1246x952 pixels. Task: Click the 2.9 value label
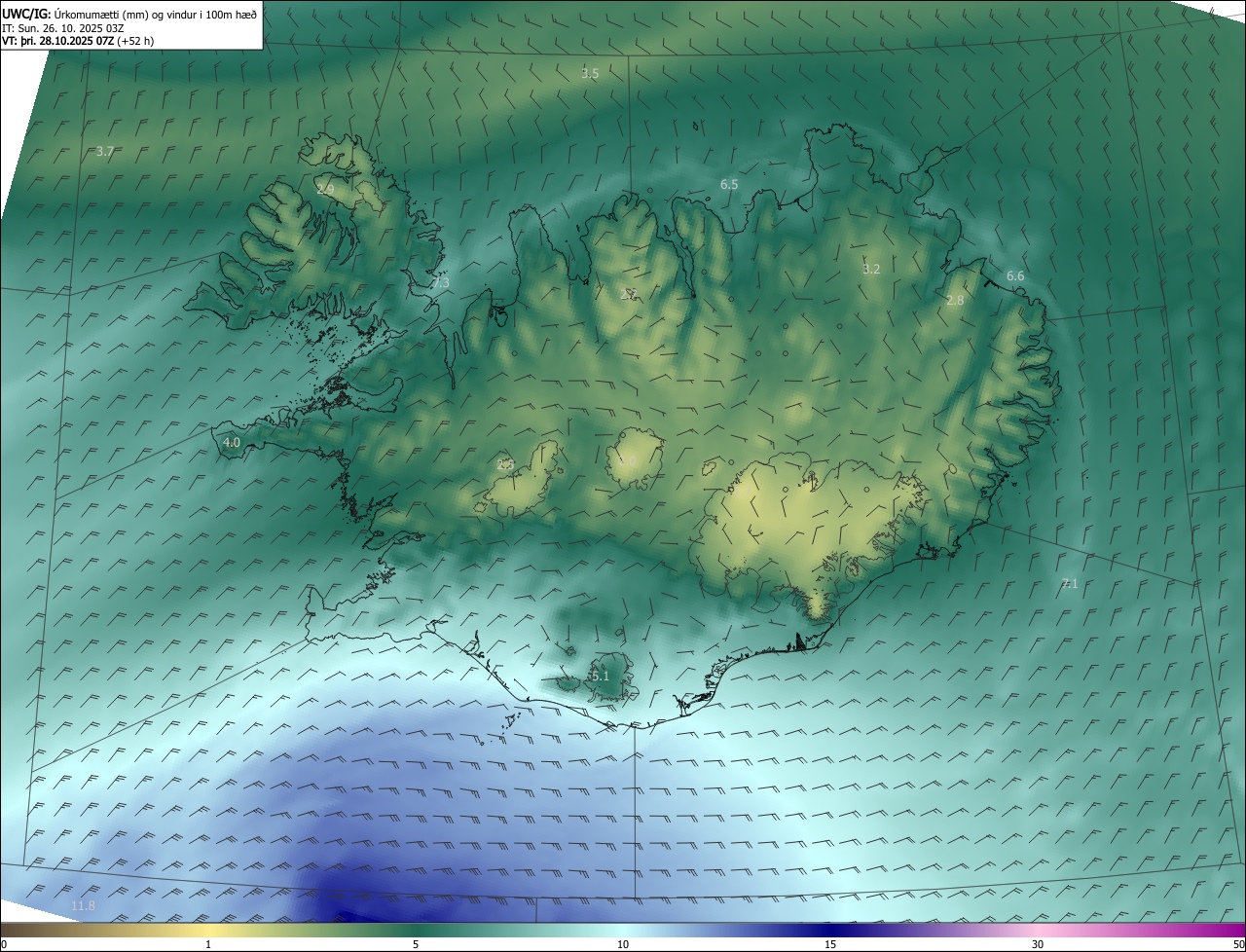325,189
